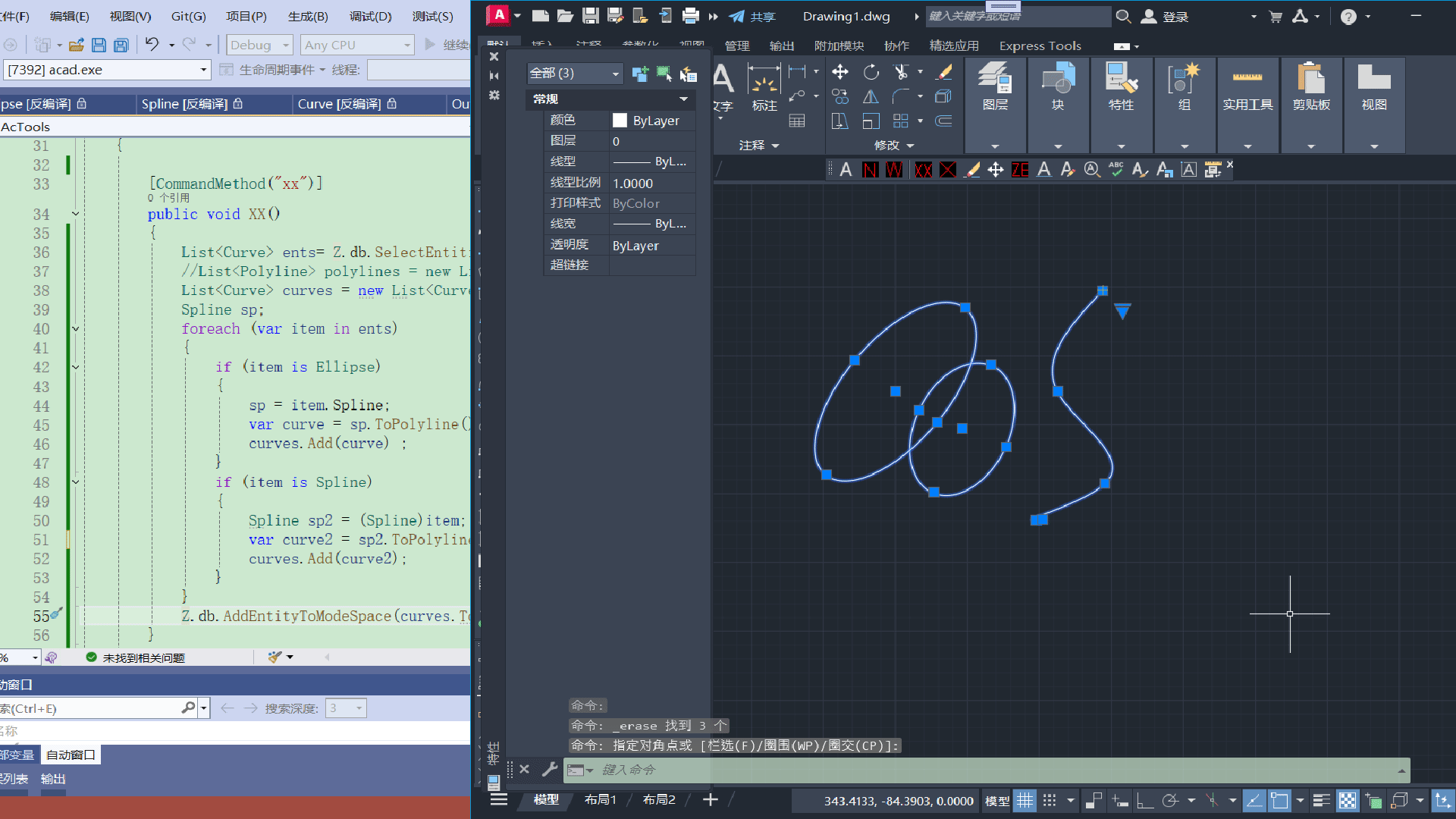The height and width of the screenshot is (819, 1456).
Task: Collapse the 常规 properties section
Action: [683, 99]
